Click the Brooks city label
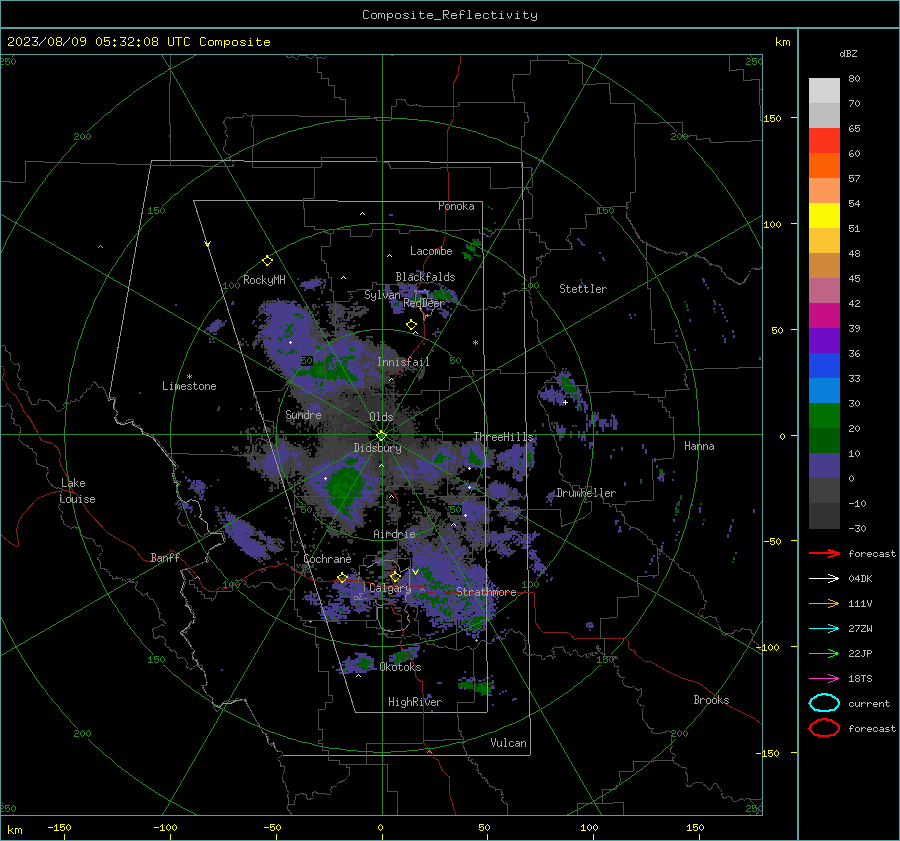This screenshot has height=841, width=900. [x=711, y=700]
